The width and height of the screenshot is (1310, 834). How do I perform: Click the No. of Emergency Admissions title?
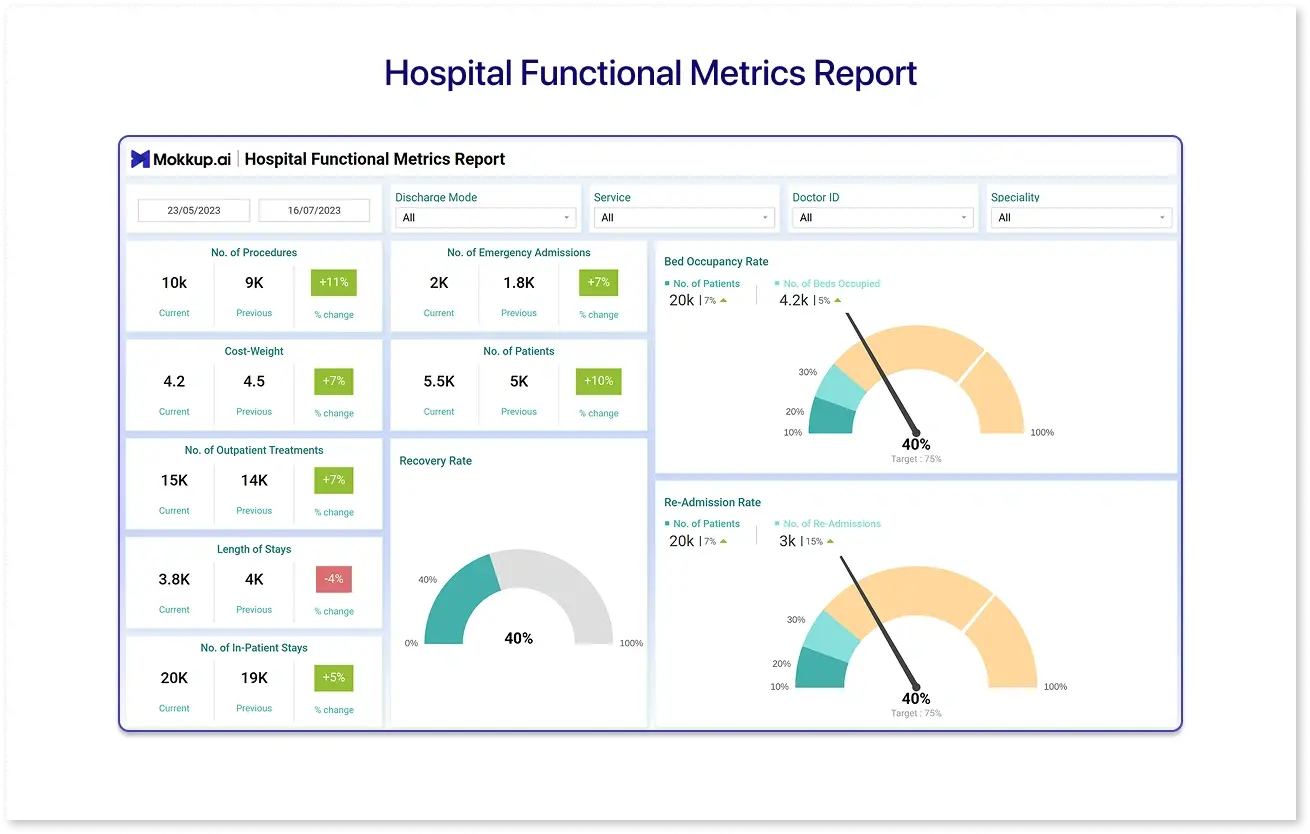[519, 253]
